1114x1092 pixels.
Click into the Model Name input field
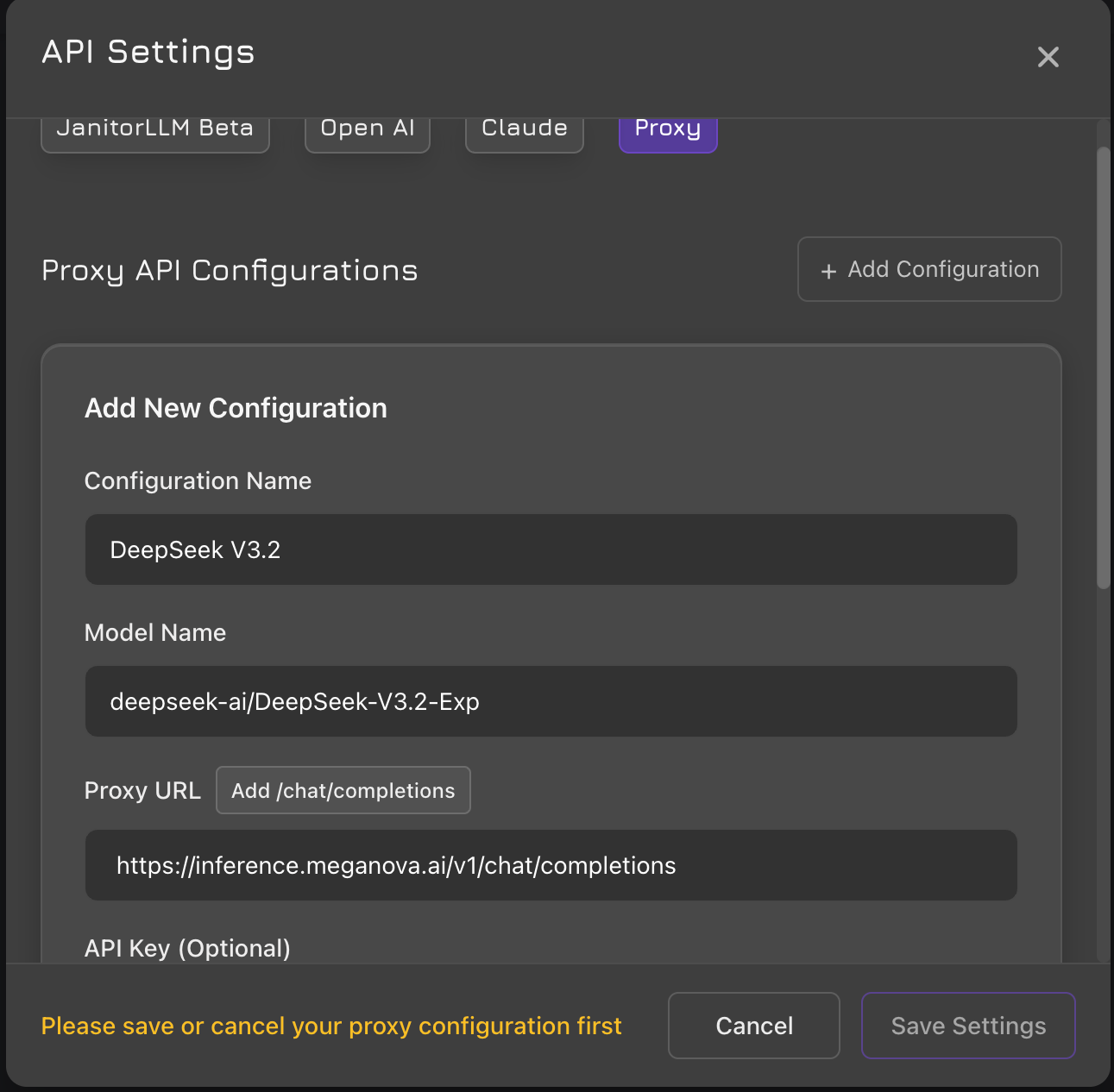pyautogui.click(x=551, y=701)
